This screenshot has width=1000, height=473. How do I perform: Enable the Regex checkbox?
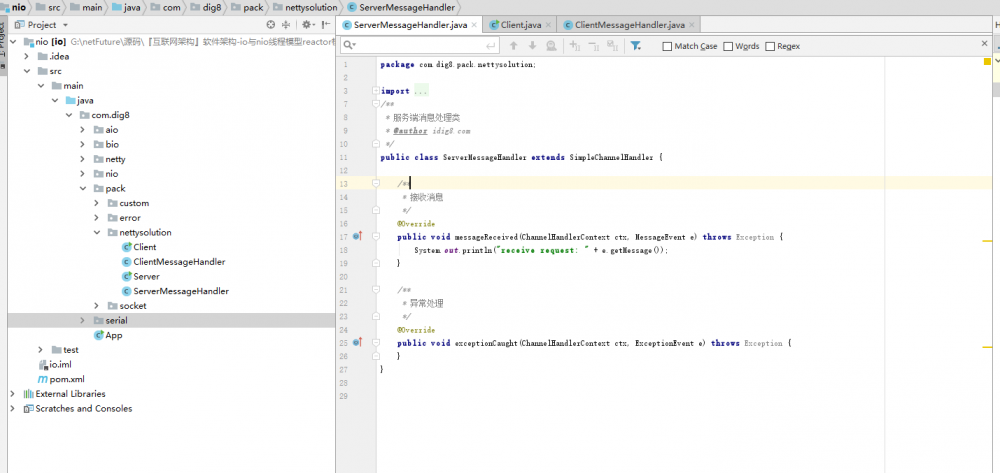pos(770,46)
